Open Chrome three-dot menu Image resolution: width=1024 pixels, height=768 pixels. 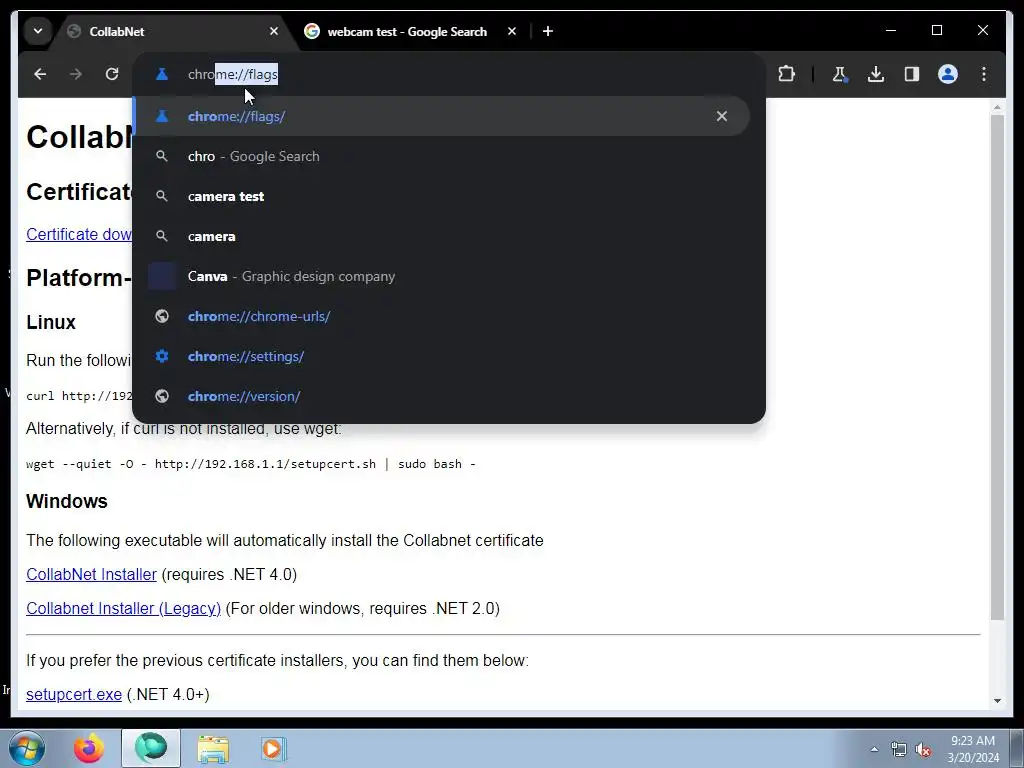984,74
